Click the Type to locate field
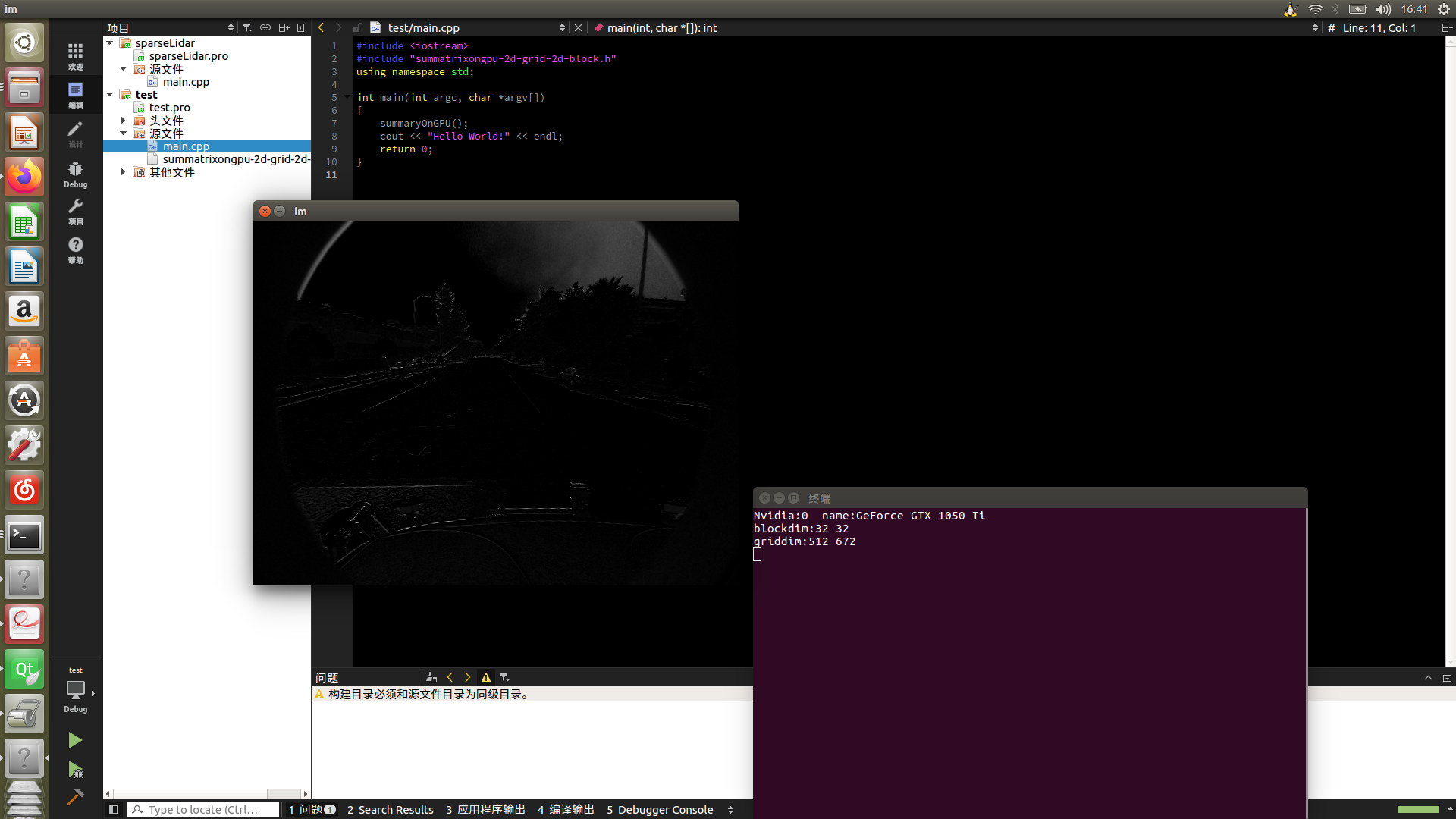Viewport: 1456px width, 819px height. pos(203,810)
